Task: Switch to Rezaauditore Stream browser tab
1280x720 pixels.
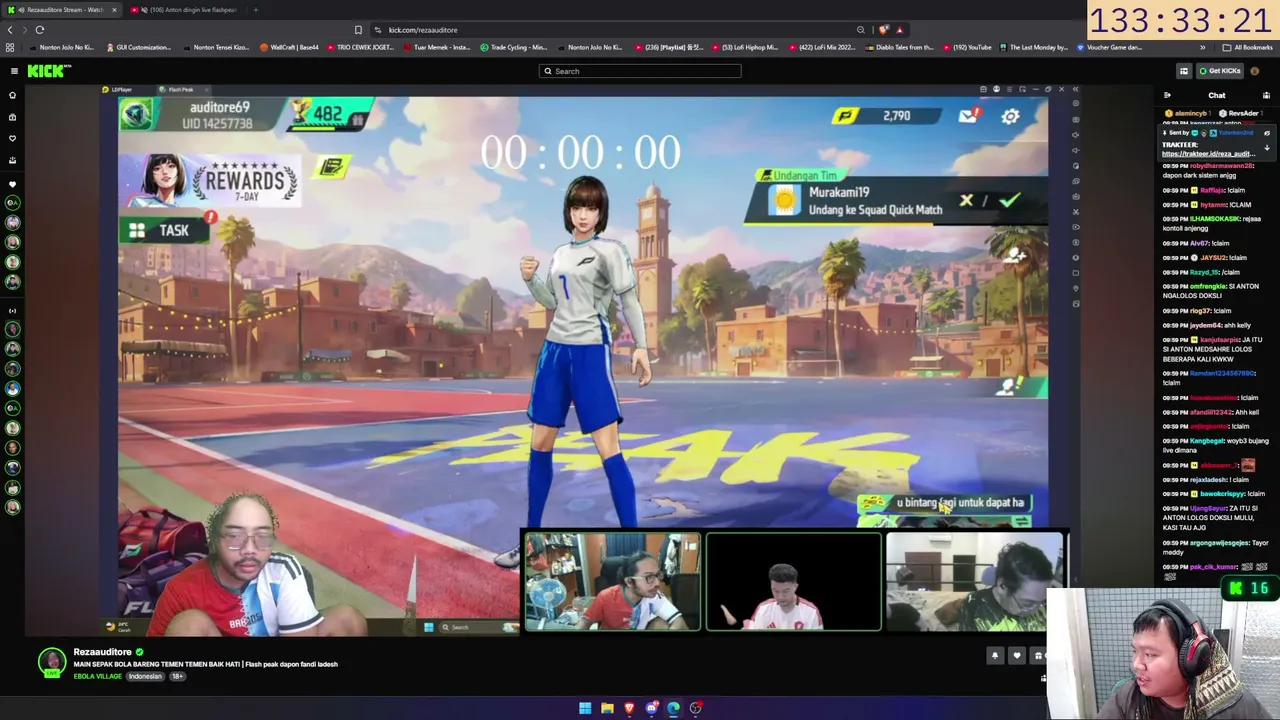Action: pos(62,10)
